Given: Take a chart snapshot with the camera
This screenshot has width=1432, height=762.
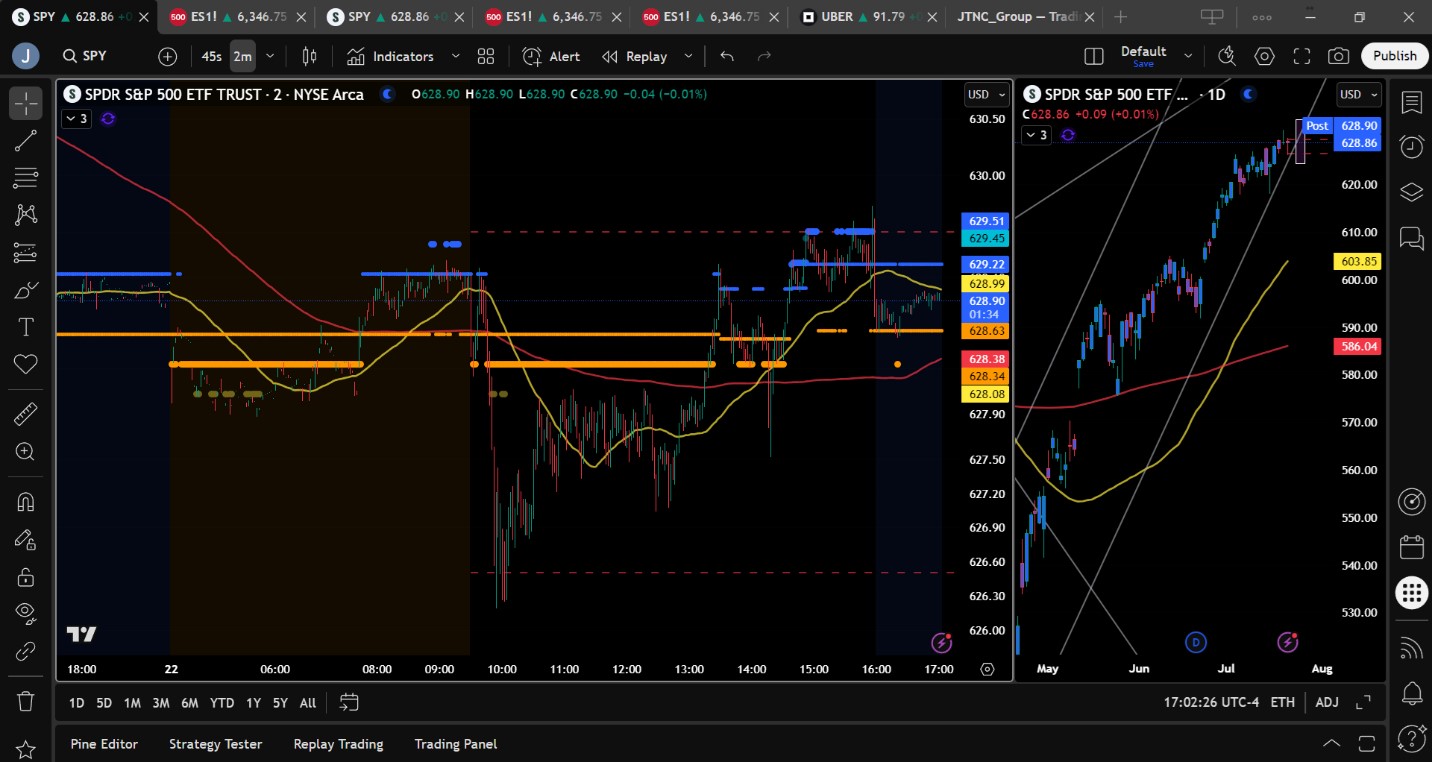Looking at the screenshot, I should 1339,57.
